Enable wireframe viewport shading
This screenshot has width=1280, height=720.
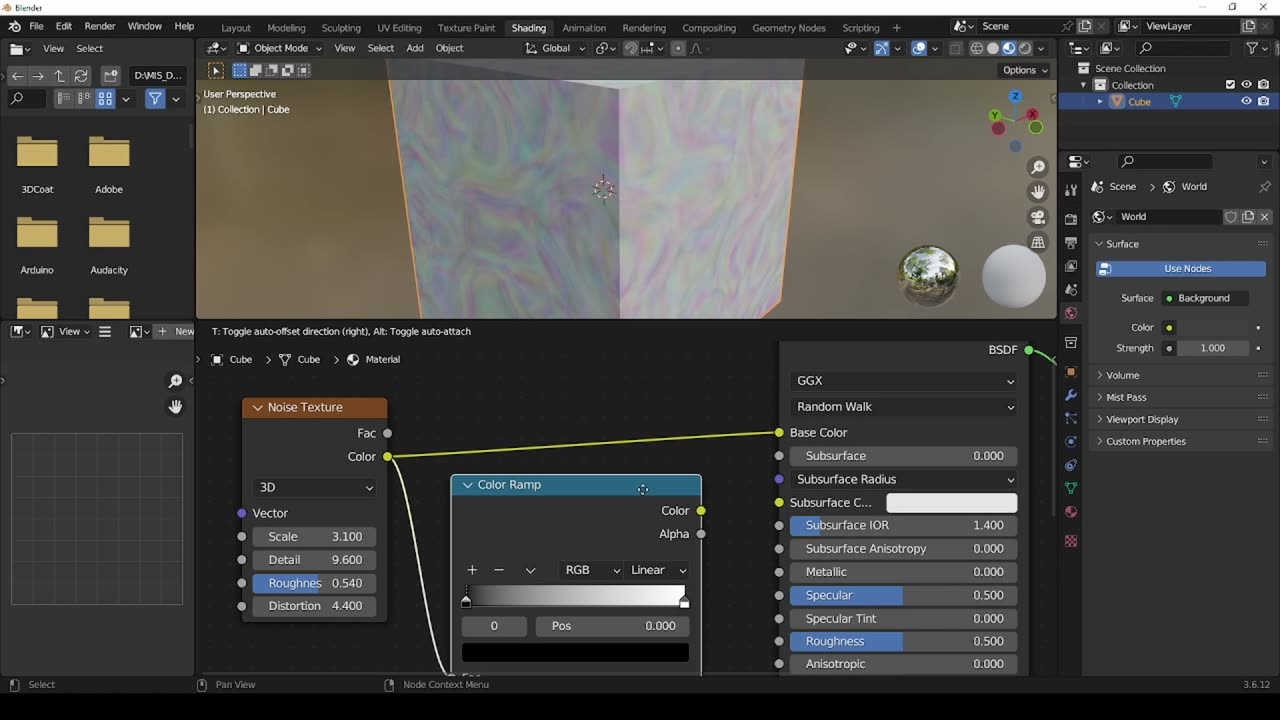pyautogui.click(x=977, y=48)
